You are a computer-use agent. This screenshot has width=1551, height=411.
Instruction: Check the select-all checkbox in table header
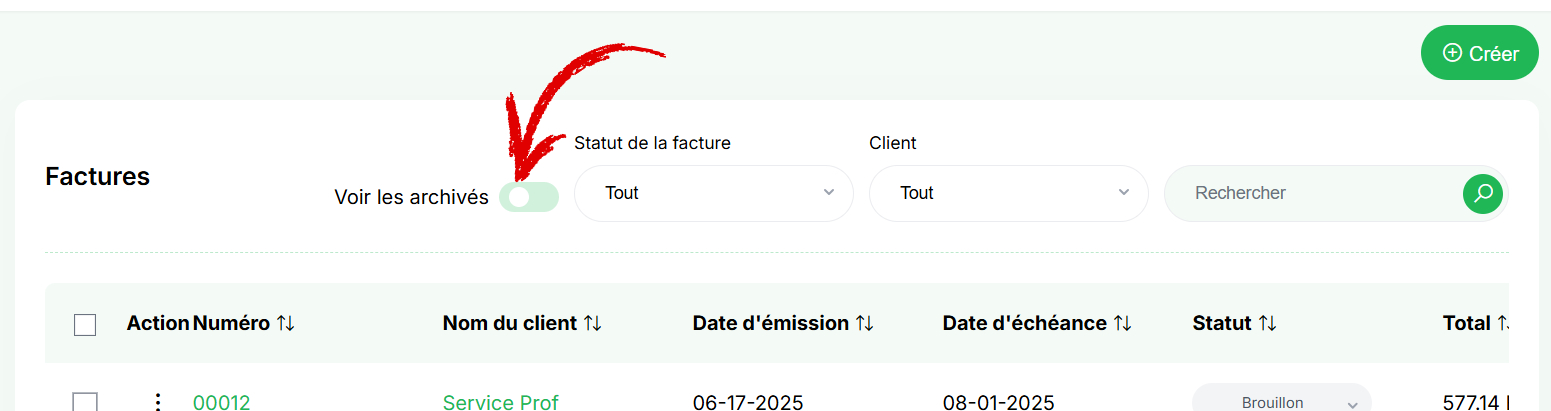85,324
